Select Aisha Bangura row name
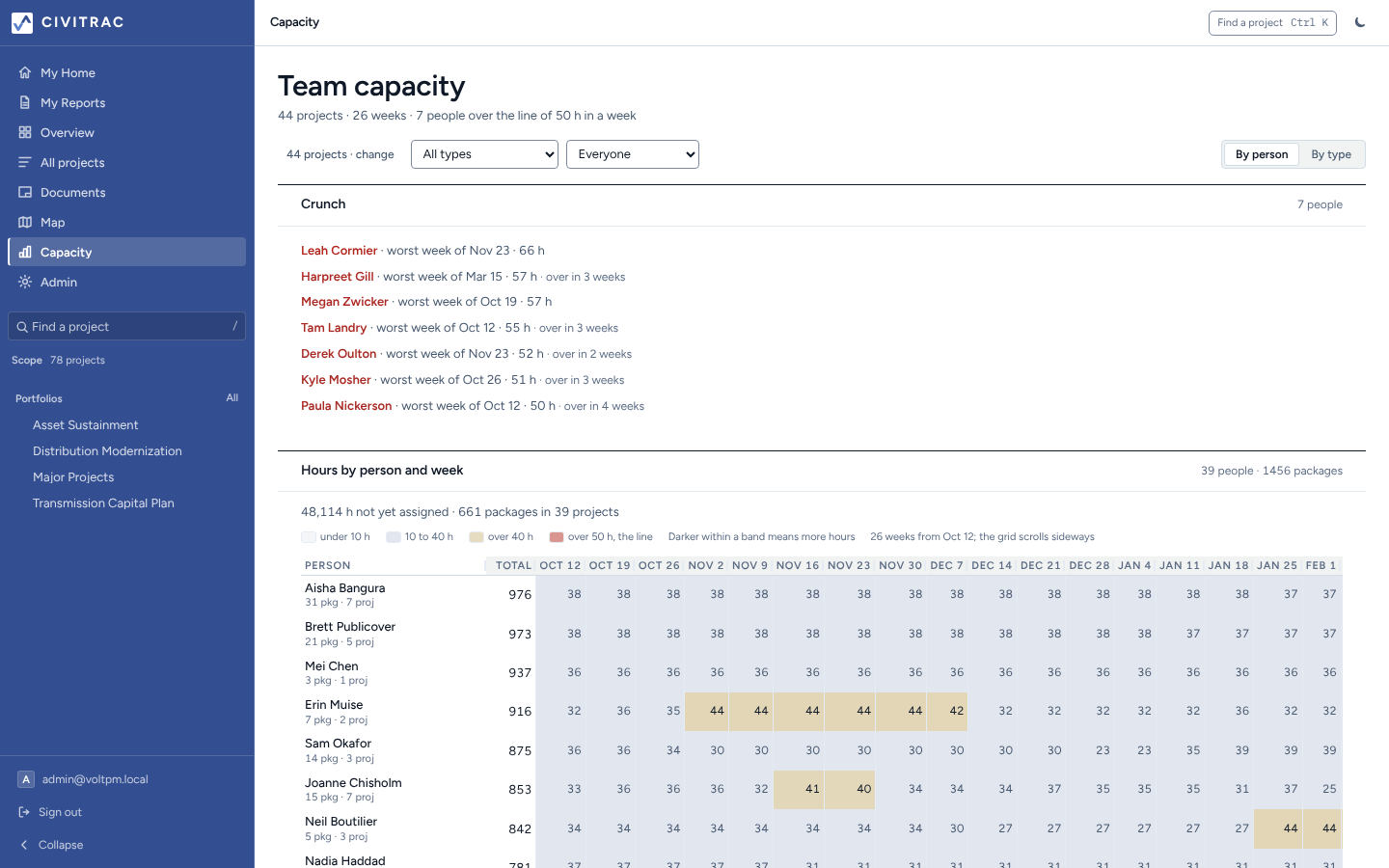The image size is (1389, 868). point(345,588)
